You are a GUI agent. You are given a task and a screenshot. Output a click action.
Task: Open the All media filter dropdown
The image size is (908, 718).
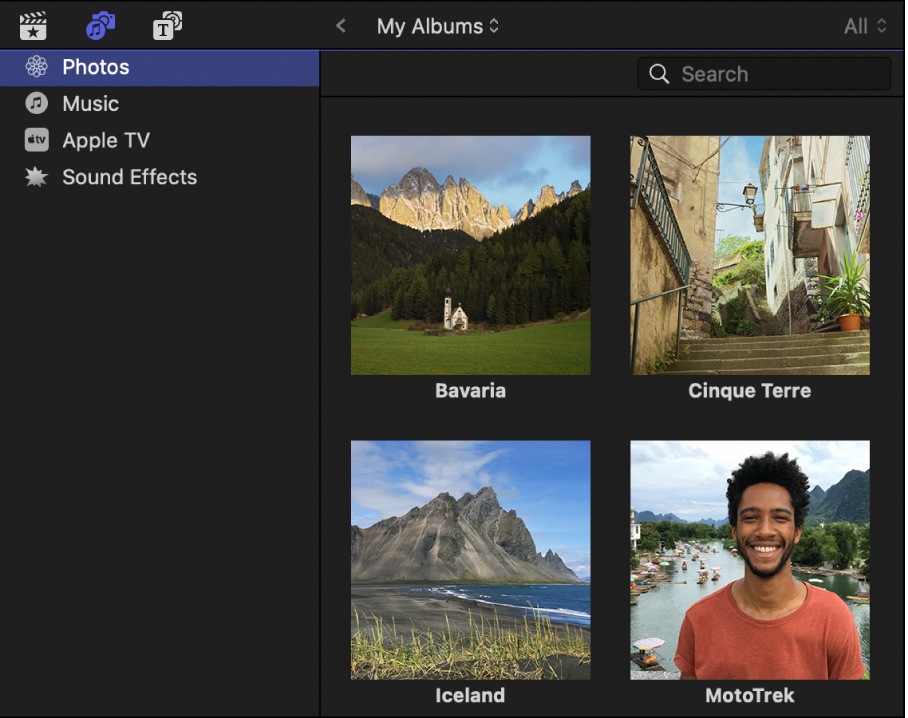point(864,26)
